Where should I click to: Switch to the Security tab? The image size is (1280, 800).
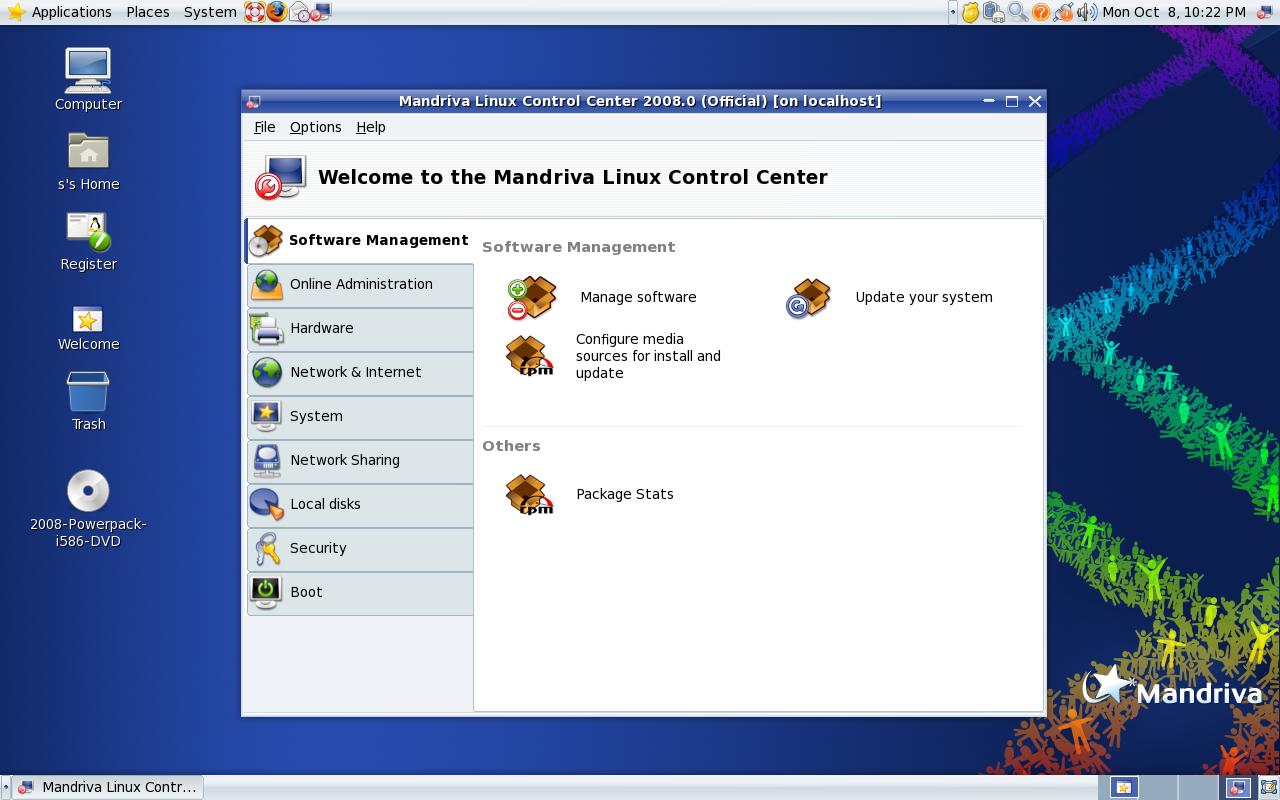[x=360, y=549]
